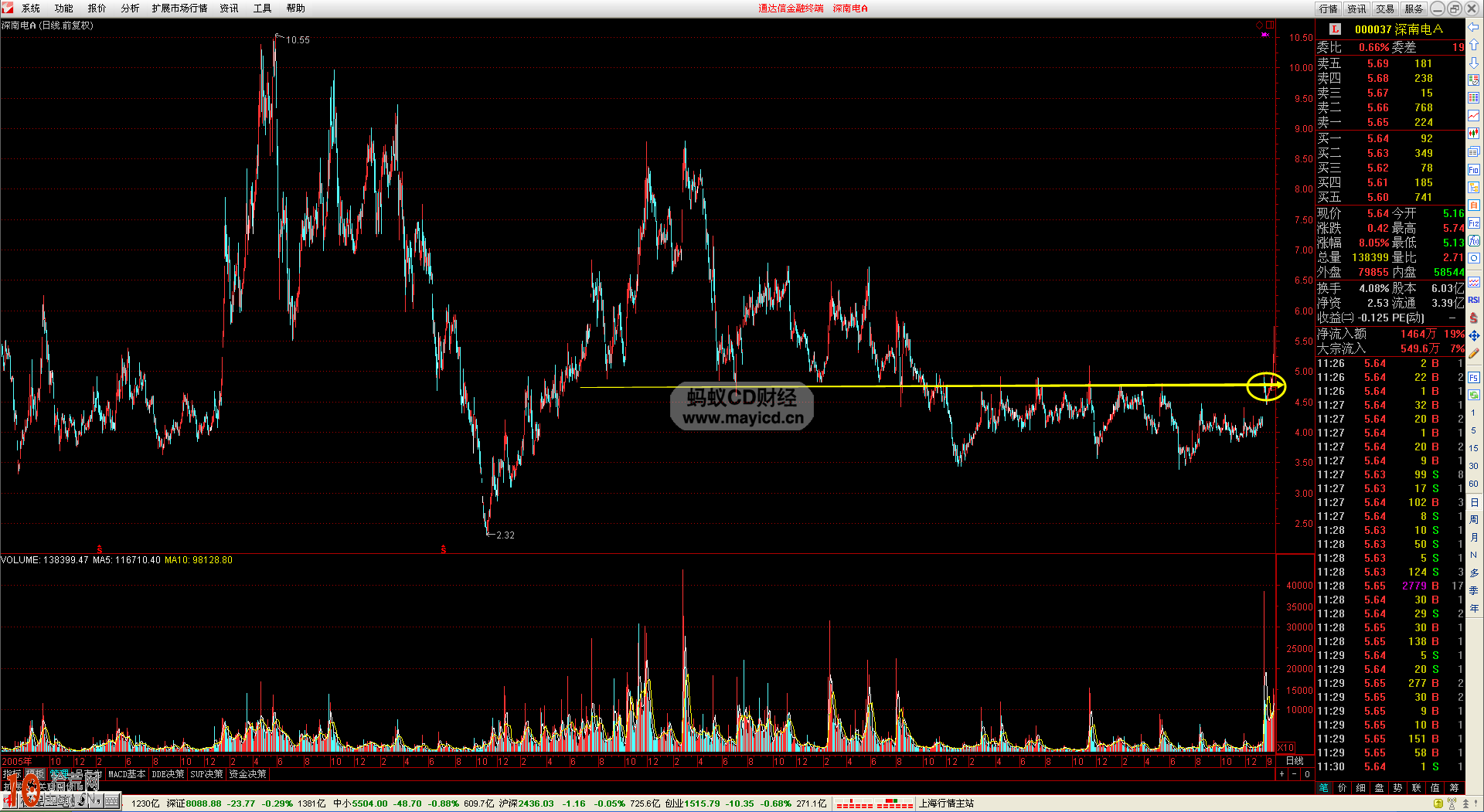This screenshot has height=812, width=1484.
Task: Select the 值 value tab
Action: coord(1435,788)
